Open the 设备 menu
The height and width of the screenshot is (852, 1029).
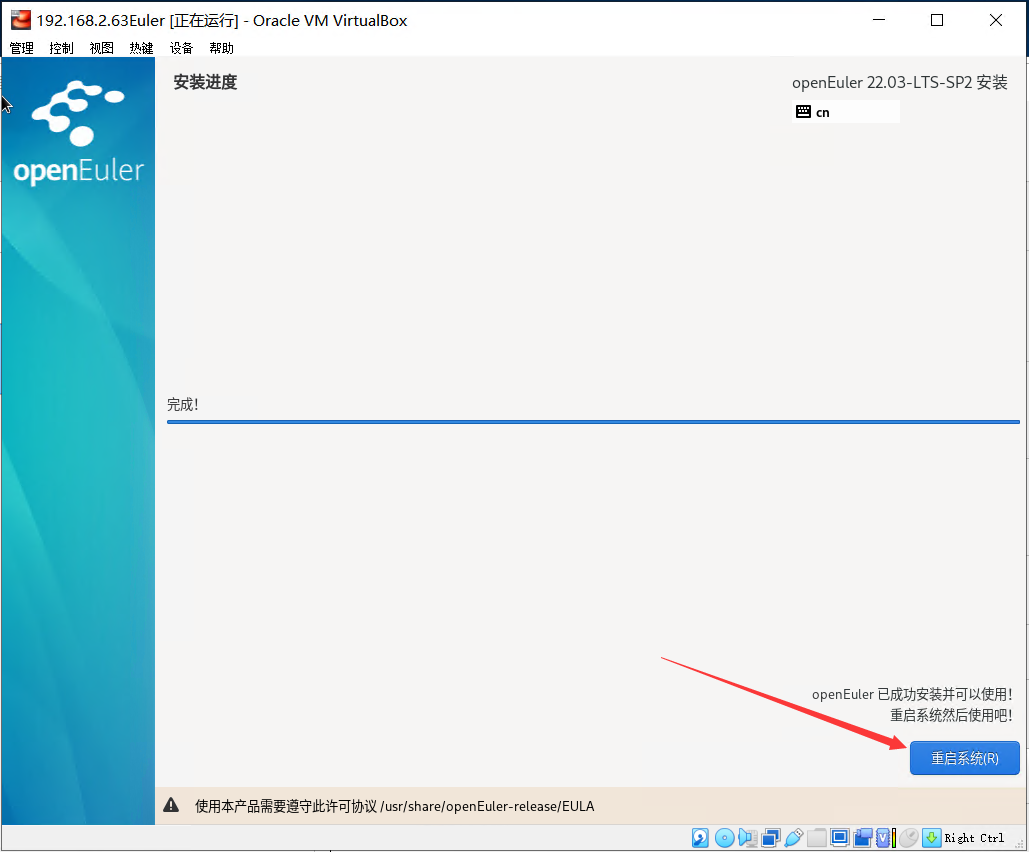click(181, 48)
